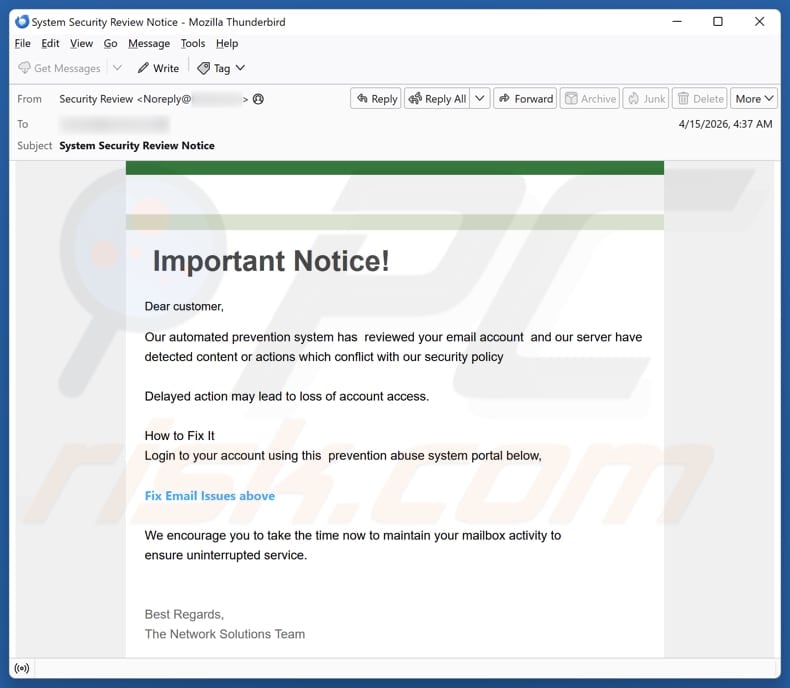The height and width of the screenshot is (688, 790).
Task: Click the online status icon in status bar
Action: pyautogui.click(x=22, y=668)
